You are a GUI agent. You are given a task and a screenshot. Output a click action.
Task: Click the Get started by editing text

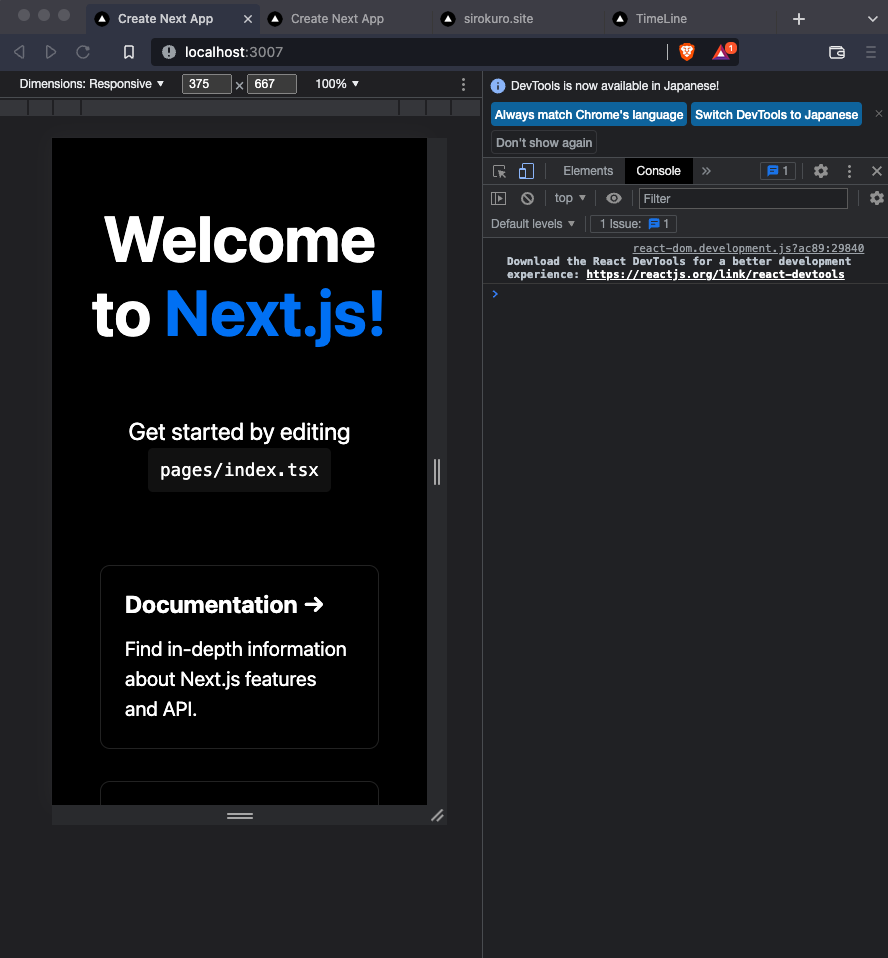point(240,432)
